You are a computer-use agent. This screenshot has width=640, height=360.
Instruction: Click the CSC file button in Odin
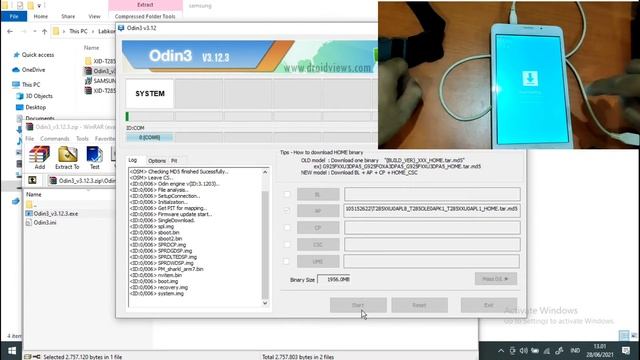pyautogui.click(x=318, y=244)
